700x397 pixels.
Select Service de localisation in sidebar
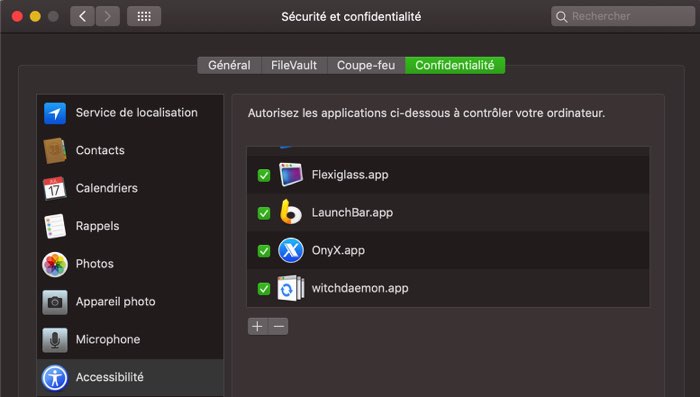pyautogui.click(x=130, y=113)
